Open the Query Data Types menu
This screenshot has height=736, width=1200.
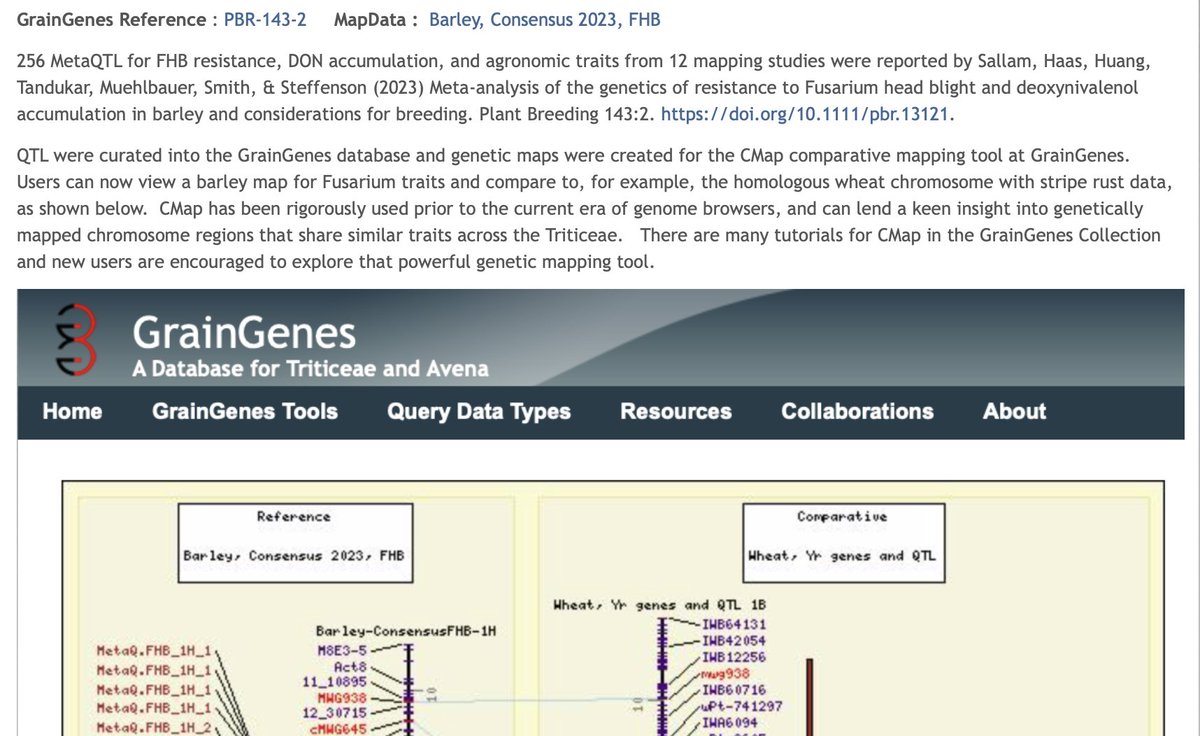pos(479,411)
